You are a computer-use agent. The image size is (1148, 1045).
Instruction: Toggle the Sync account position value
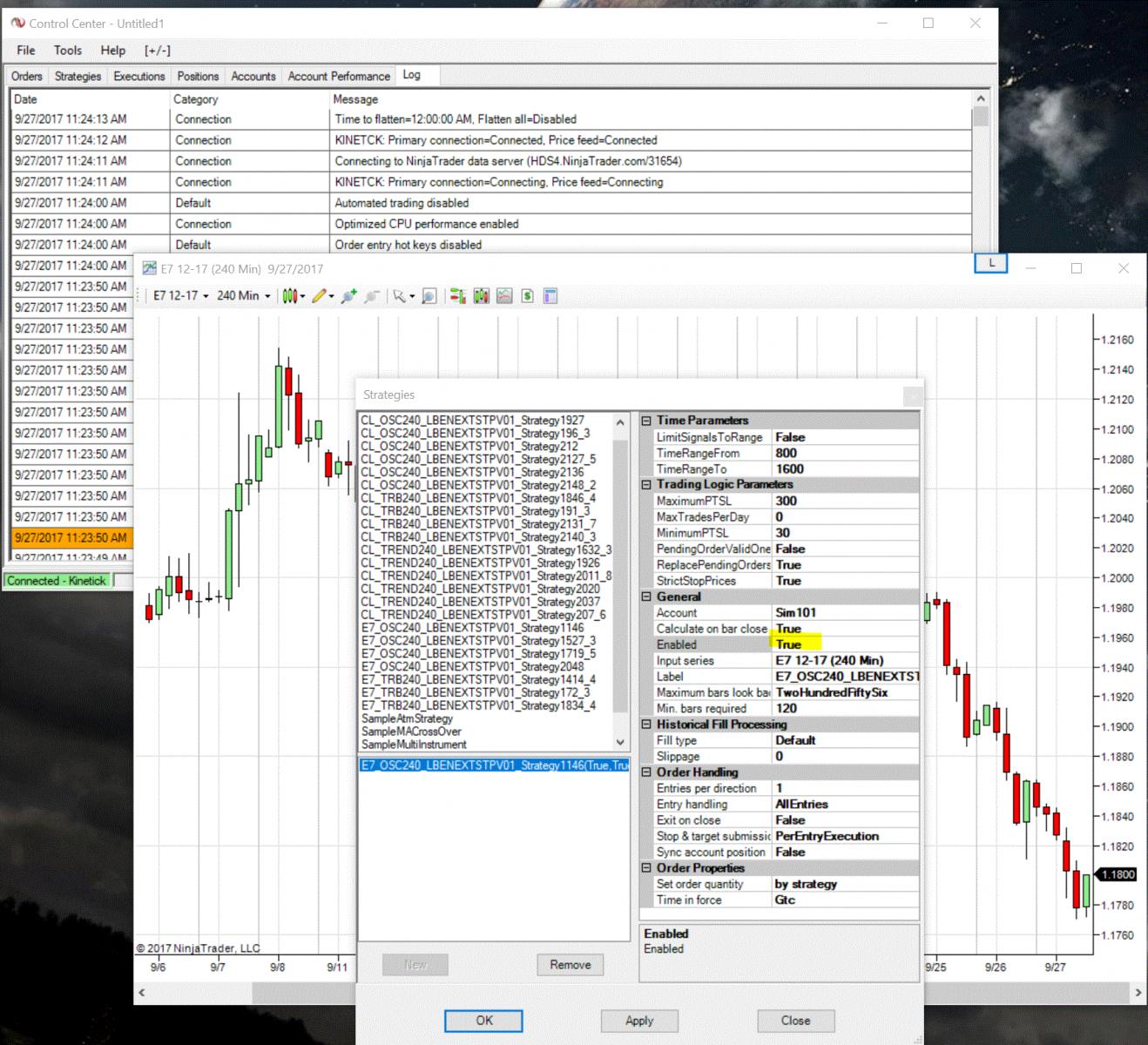(x=845, y=853)
